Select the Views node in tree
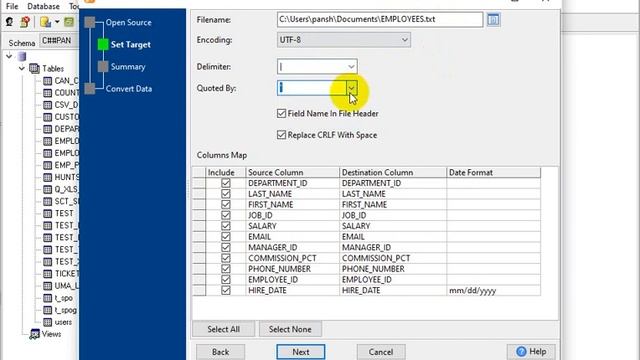This screenshot has height=360, width=640. [51, 334]
